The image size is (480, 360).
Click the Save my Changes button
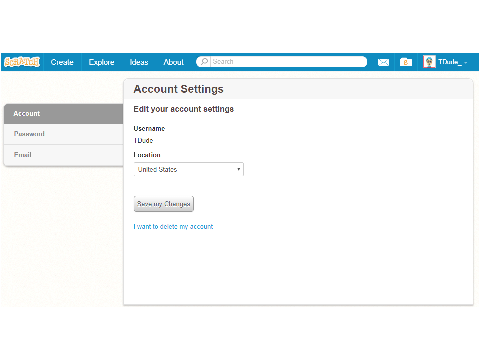[164, 204]
